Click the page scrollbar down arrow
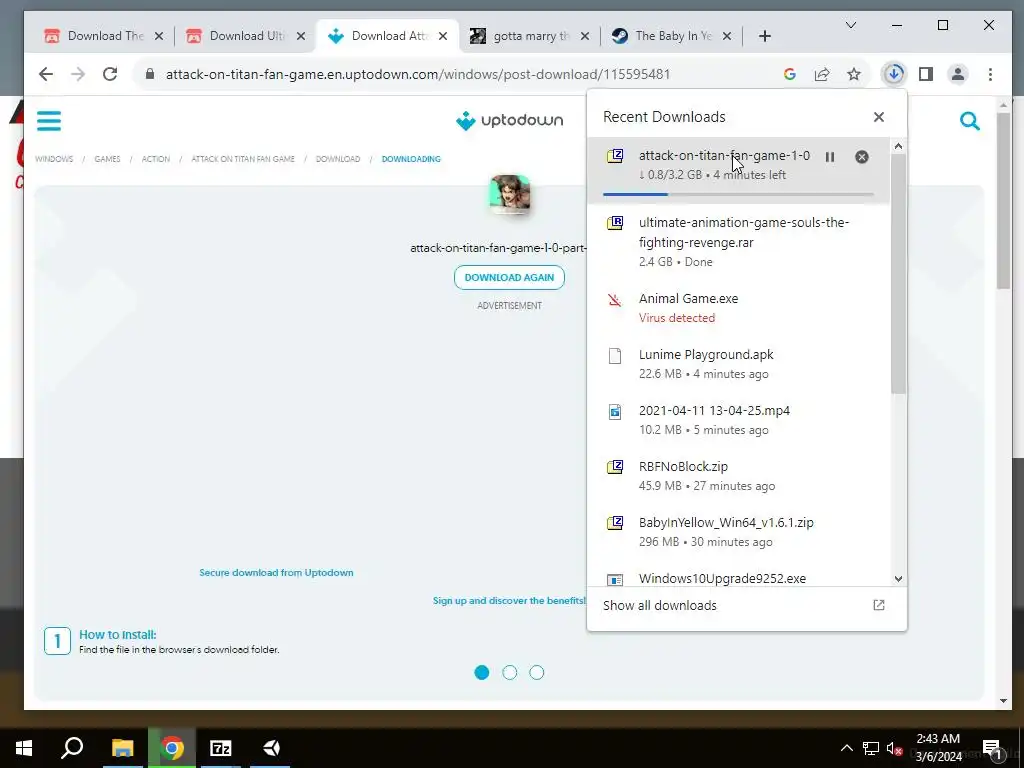Image resolution: width=1024 pixels, height=768 pixels. (x=1004, y=701)
